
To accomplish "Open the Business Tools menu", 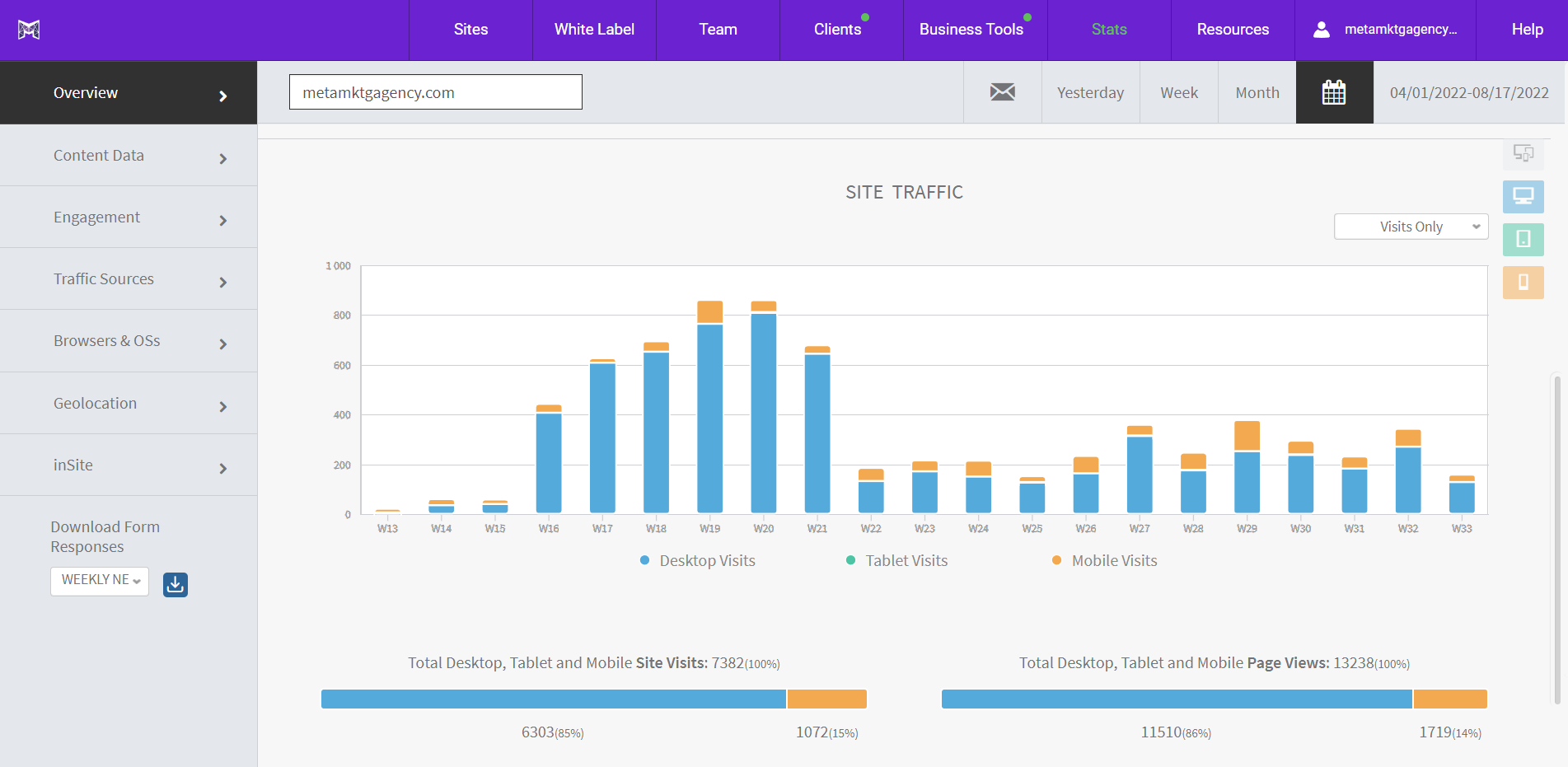I will 972,29.
